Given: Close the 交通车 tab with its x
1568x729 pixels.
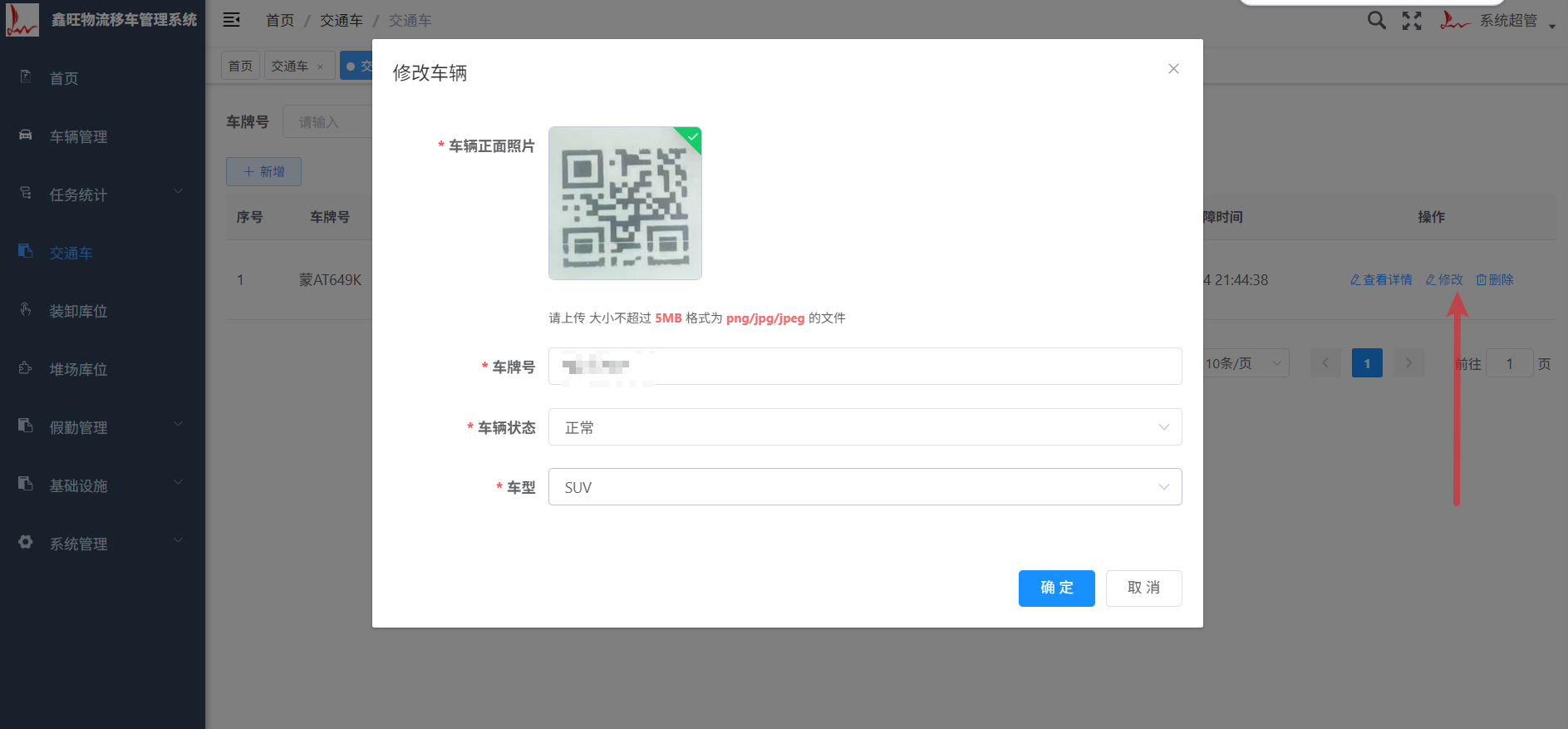Looking at the screenshot, I should tap(320, 66).
